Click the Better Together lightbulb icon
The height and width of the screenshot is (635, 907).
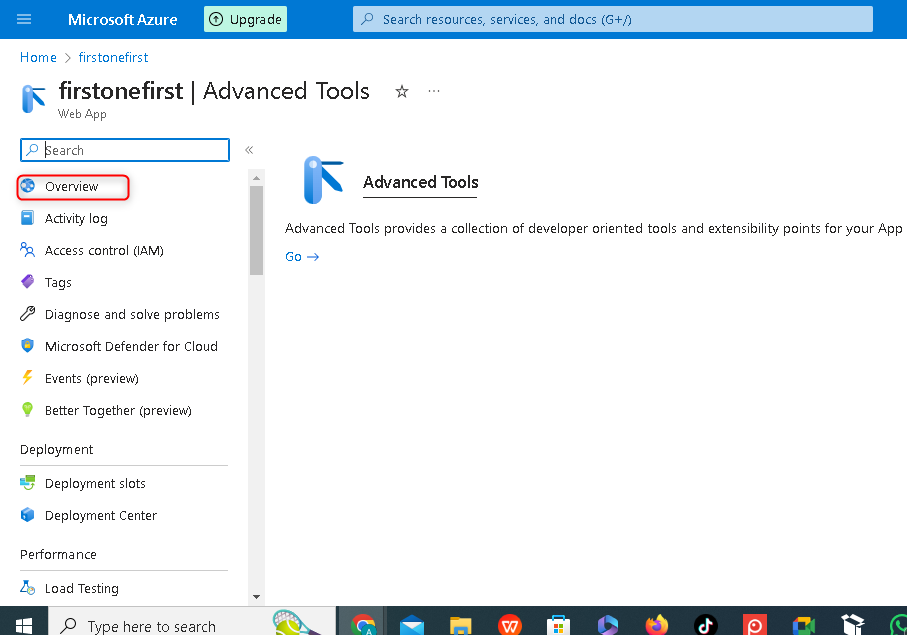tap(27, 409)
